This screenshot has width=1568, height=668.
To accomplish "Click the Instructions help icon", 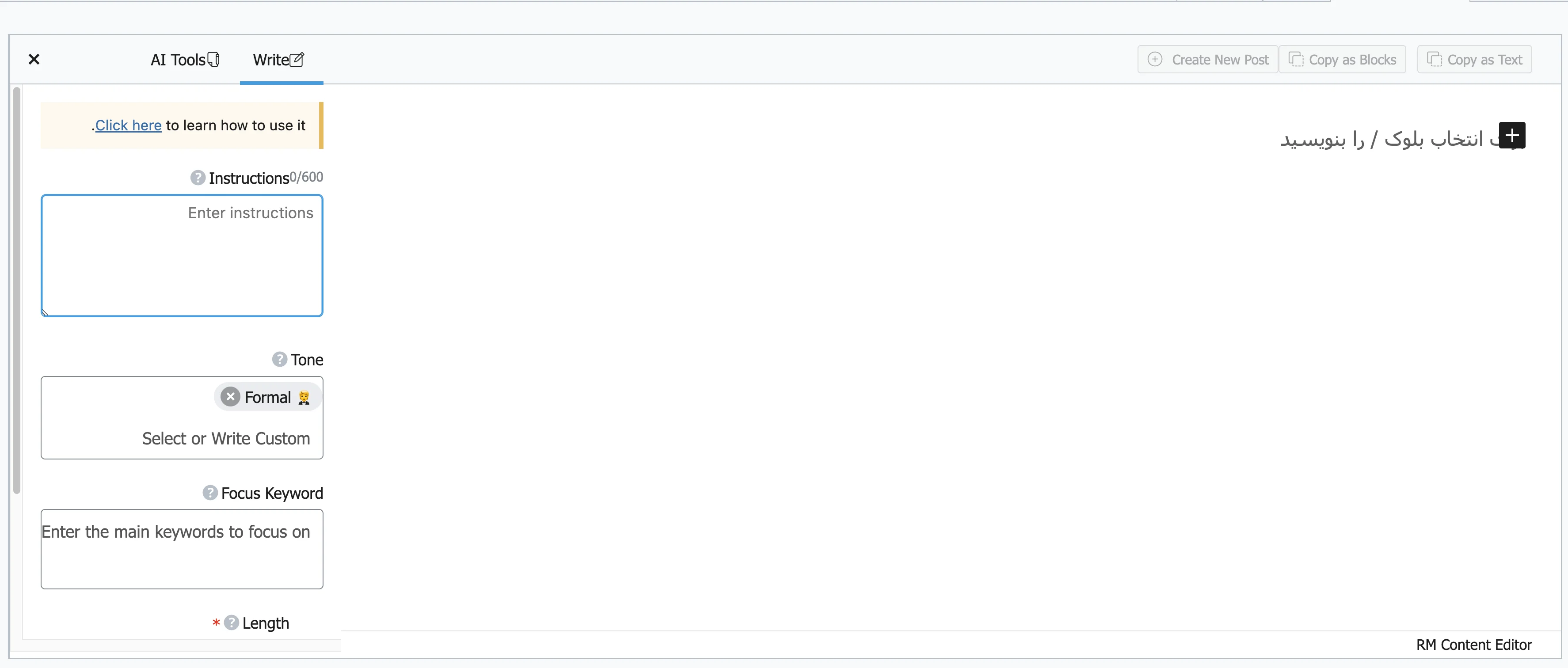I will [196, 177].
